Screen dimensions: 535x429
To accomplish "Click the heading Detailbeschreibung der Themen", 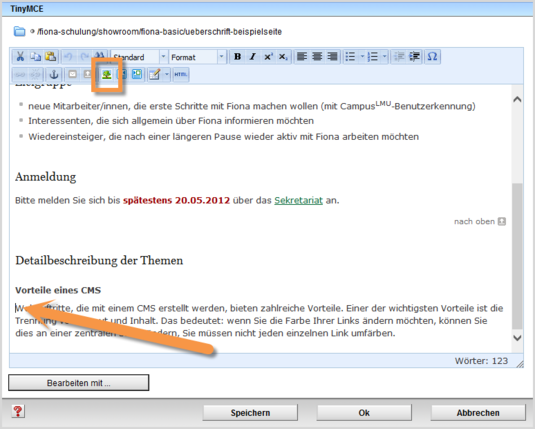I will [x=99, y=260].
